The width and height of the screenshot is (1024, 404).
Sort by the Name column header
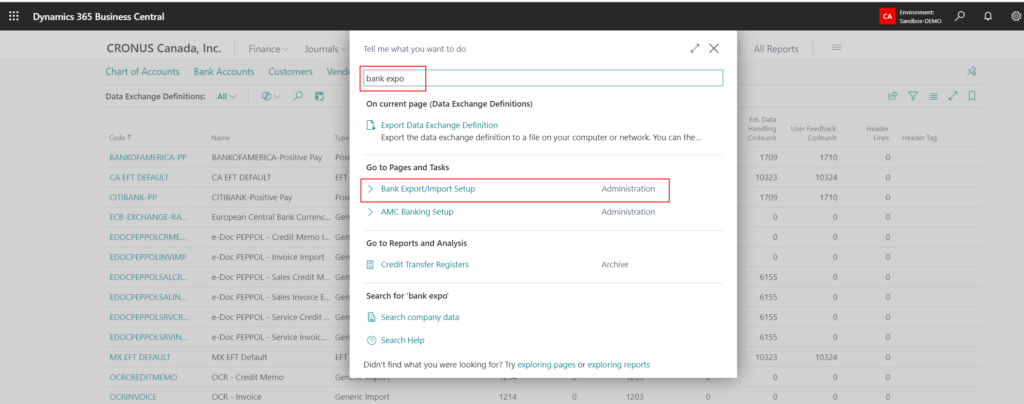[x=220, y=138]
